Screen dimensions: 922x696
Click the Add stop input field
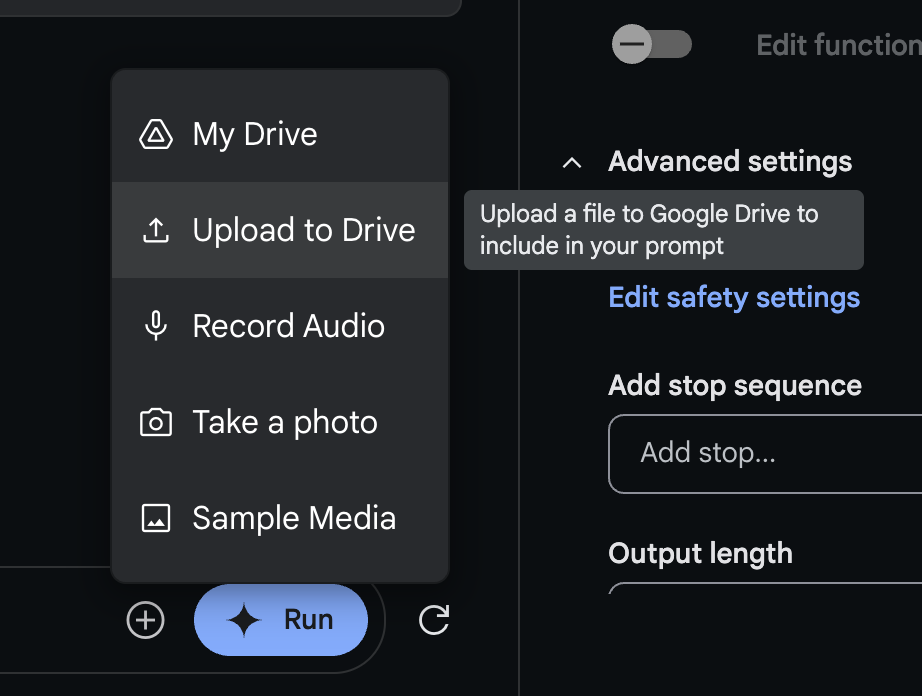tap(765, 453)
